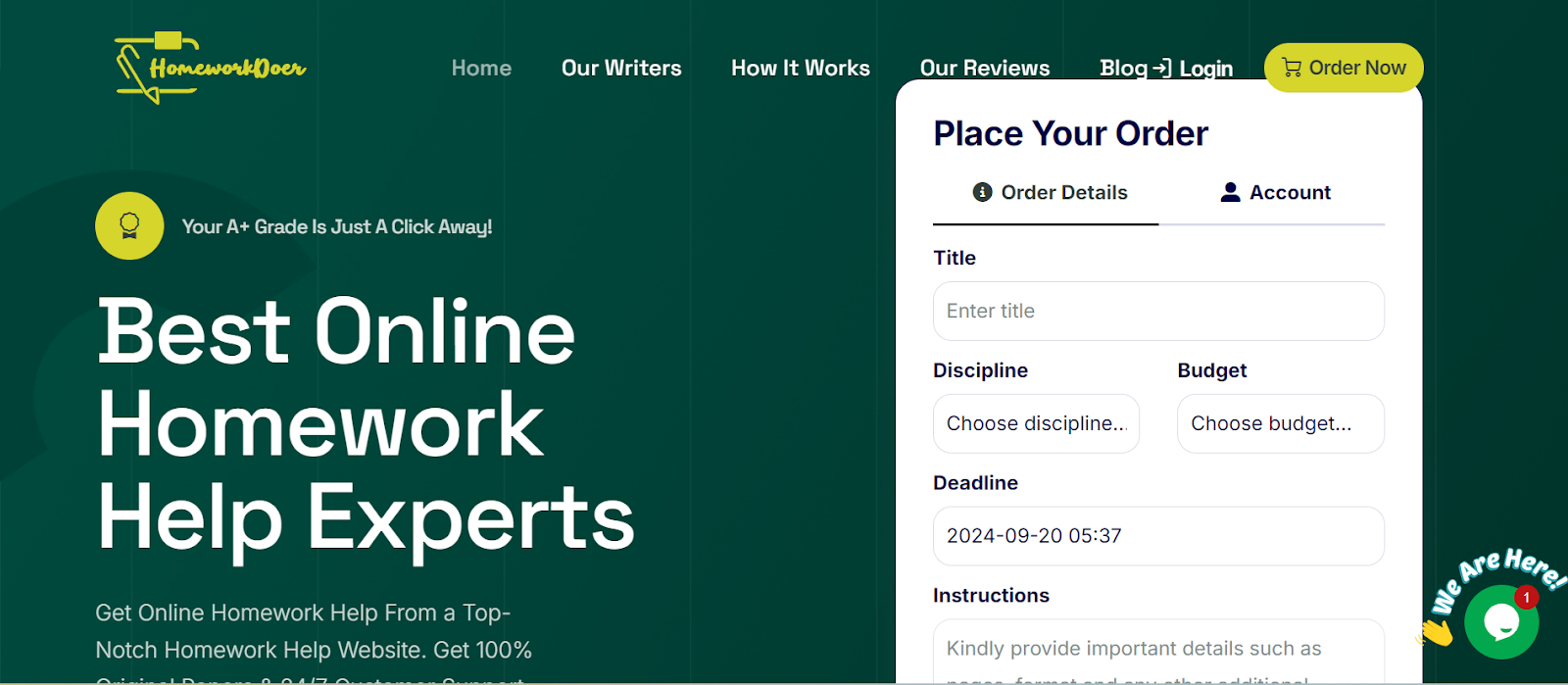1568x685 pixels.
Task: Open the Choose discipline dropdown
Action: point(1036,423)
